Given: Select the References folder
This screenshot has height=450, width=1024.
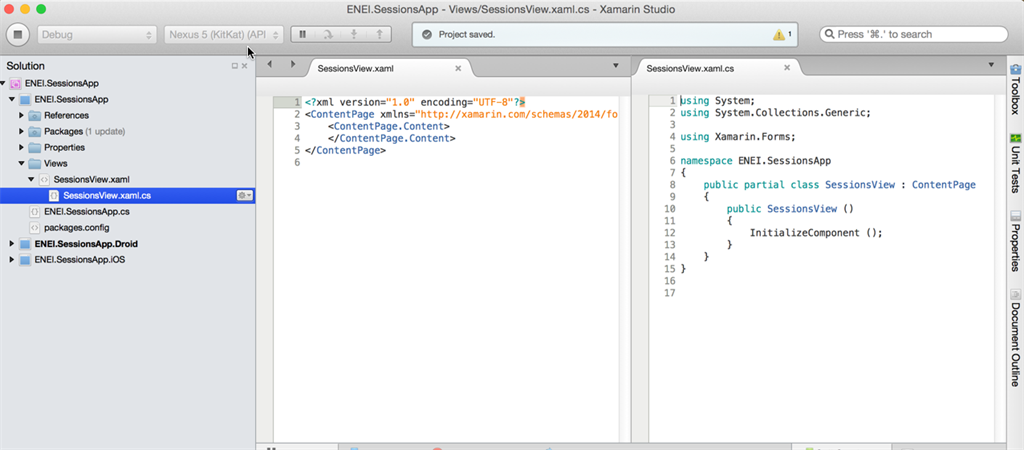Looking at the screenshot, I should click(x=67, y=116).
